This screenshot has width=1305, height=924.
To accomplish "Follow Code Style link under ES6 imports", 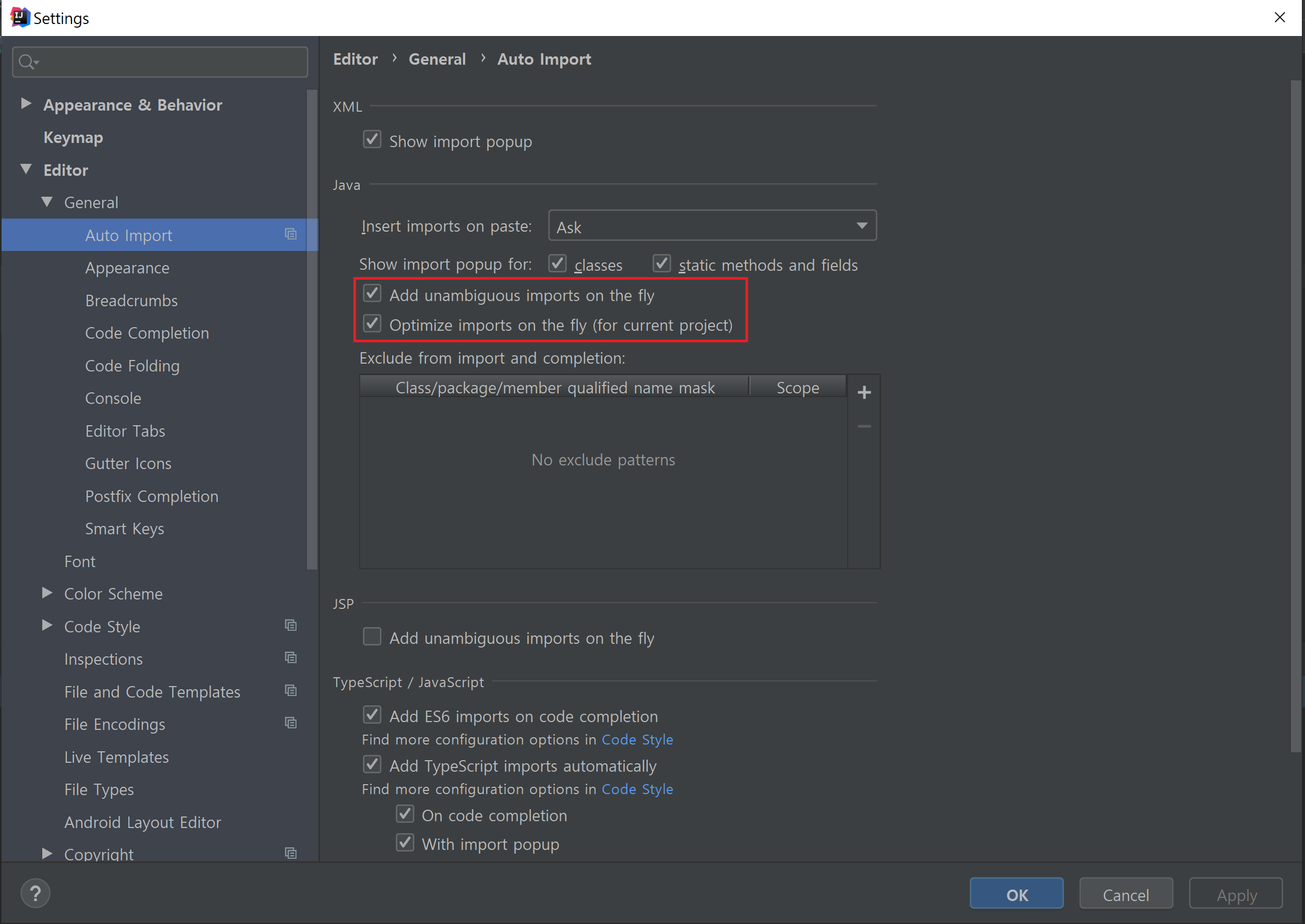I will (x=637, y=740).
